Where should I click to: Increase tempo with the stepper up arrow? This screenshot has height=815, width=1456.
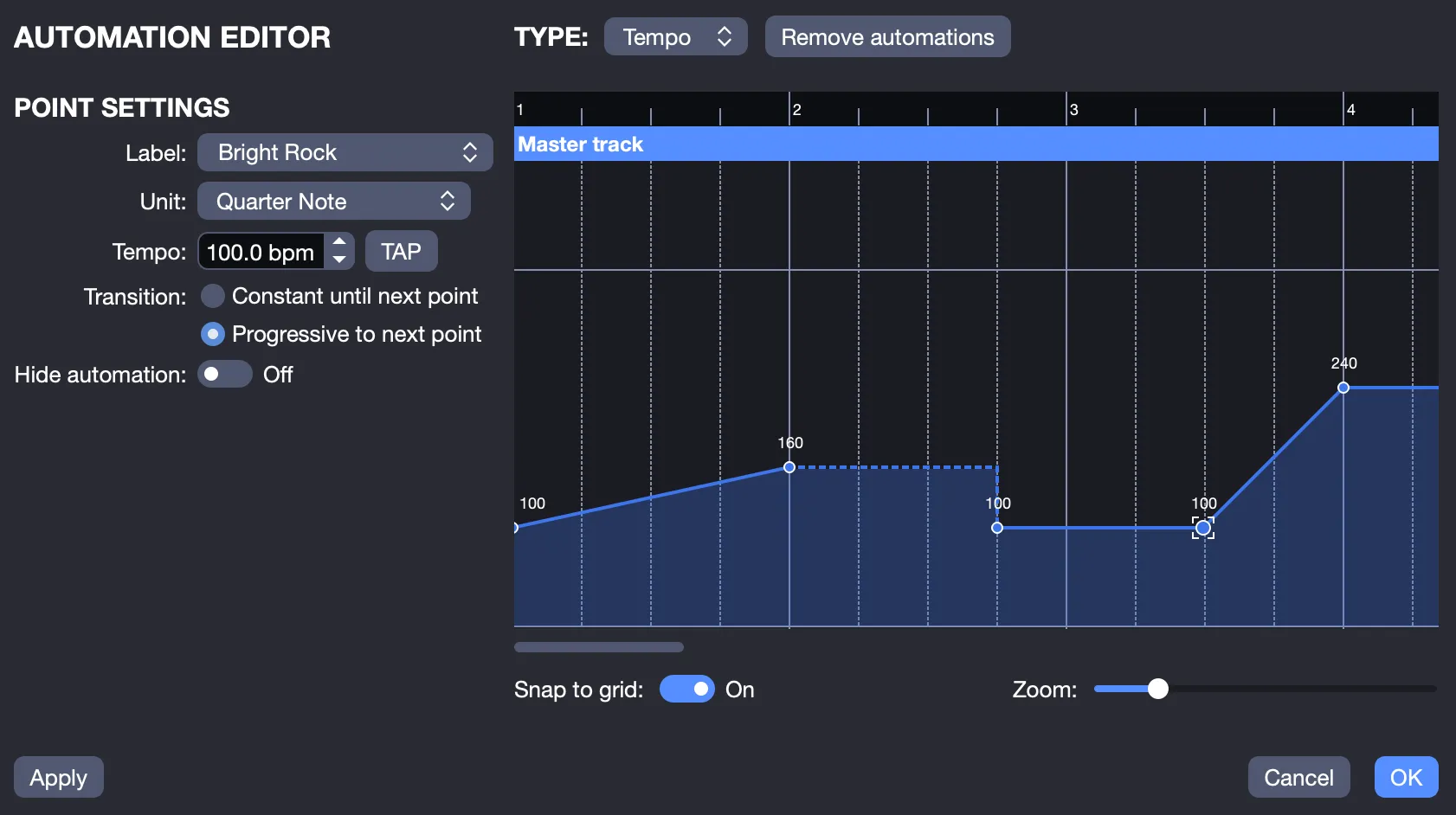[x=339, y=242]
